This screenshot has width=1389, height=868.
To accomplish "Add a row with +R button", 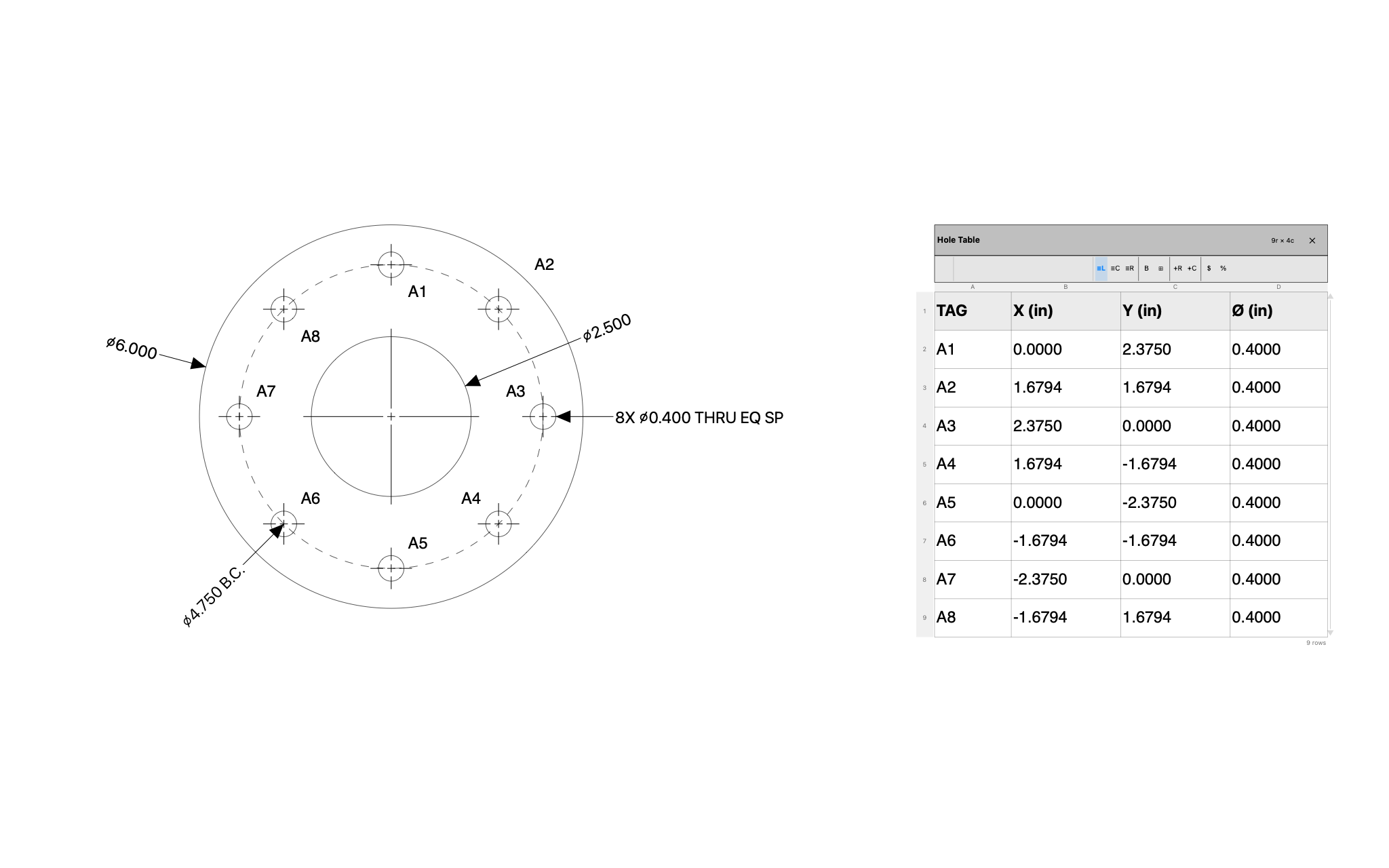I will point(1177,269).
